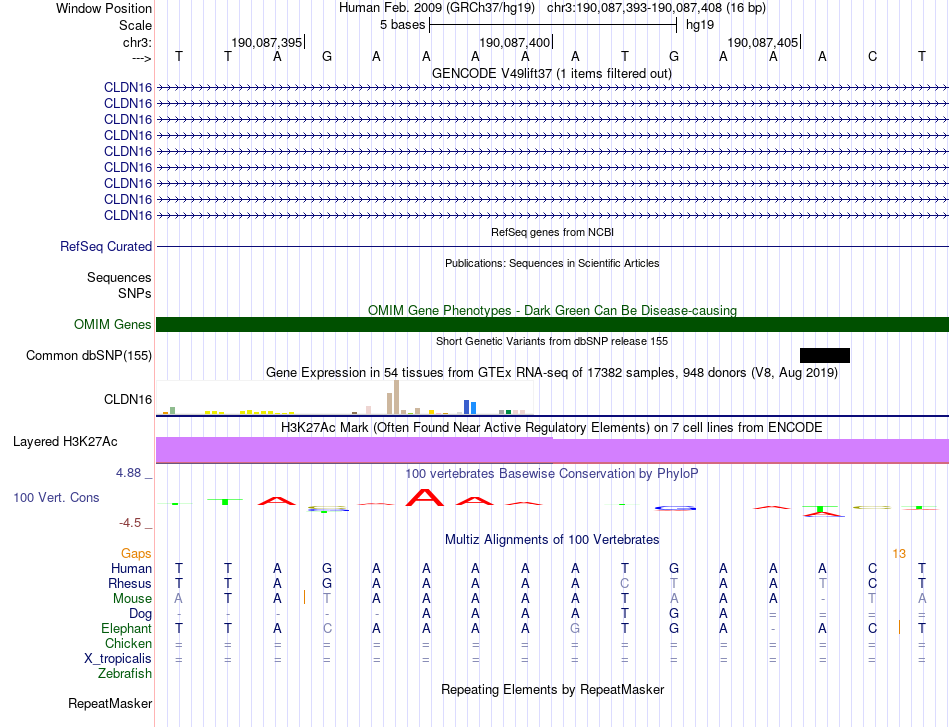
Task: Click the C base in the top reference sequence row
Action: pyautogui.click(x=872, y=56)
